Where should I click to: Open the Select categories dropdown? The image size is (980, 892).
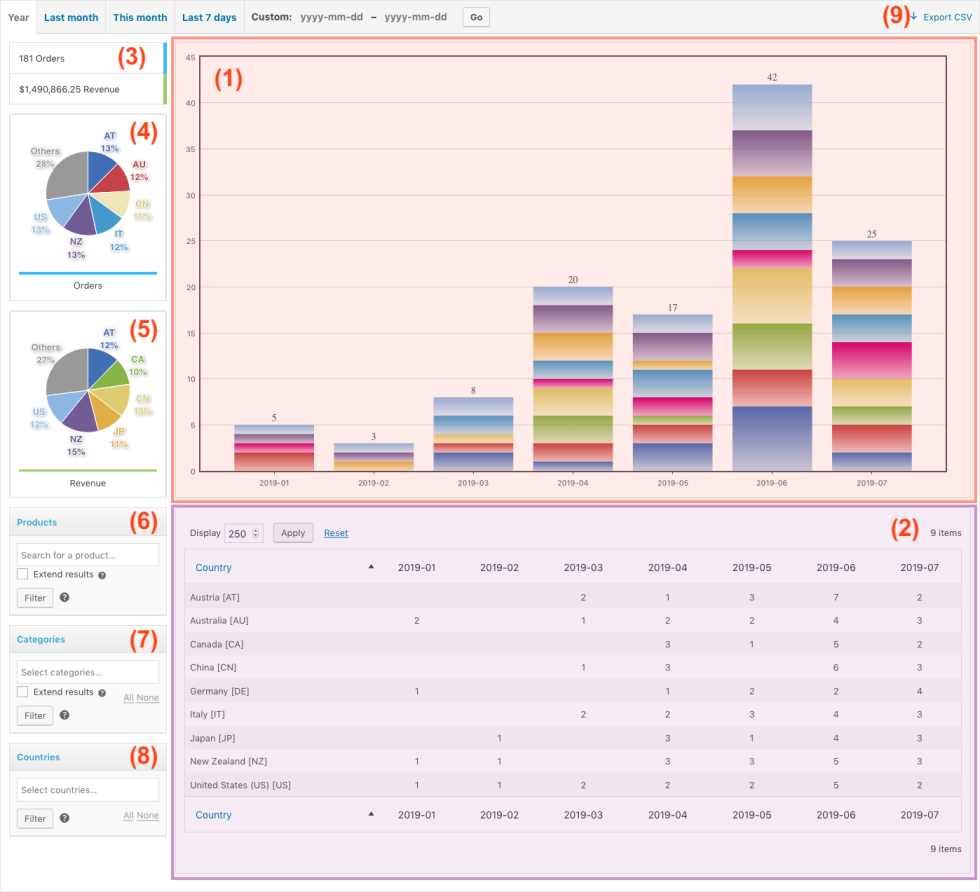click(x=88, y=671)
